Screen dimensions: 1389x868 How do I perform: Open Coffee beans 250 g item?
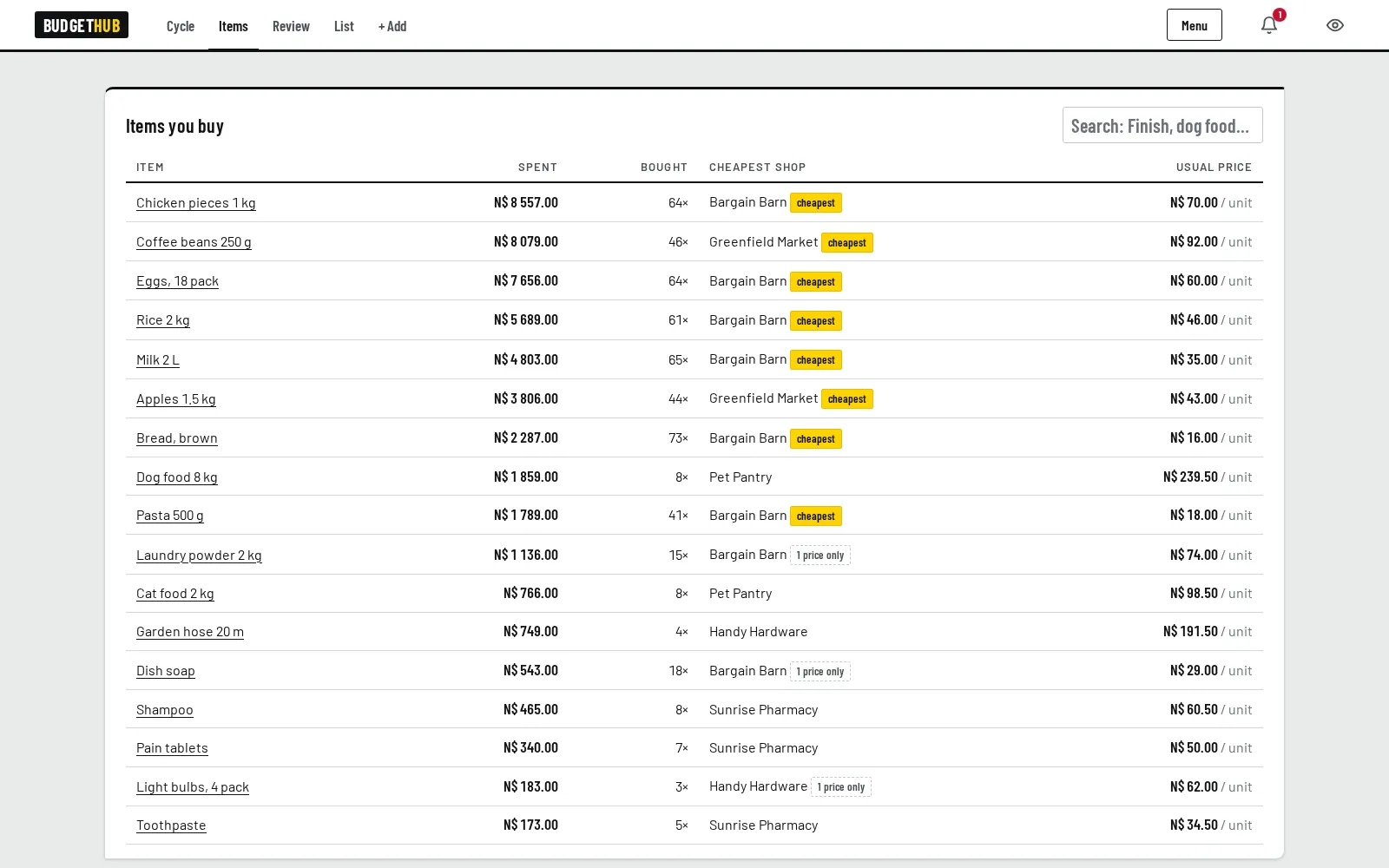(x=194, y=242)
